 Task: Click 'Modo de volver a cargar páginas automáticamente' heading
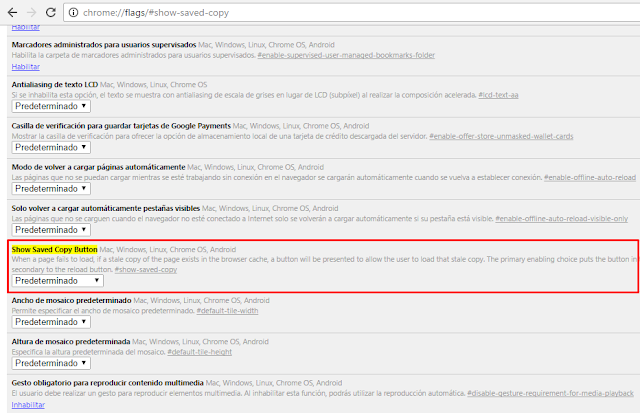tap(98, 167)
